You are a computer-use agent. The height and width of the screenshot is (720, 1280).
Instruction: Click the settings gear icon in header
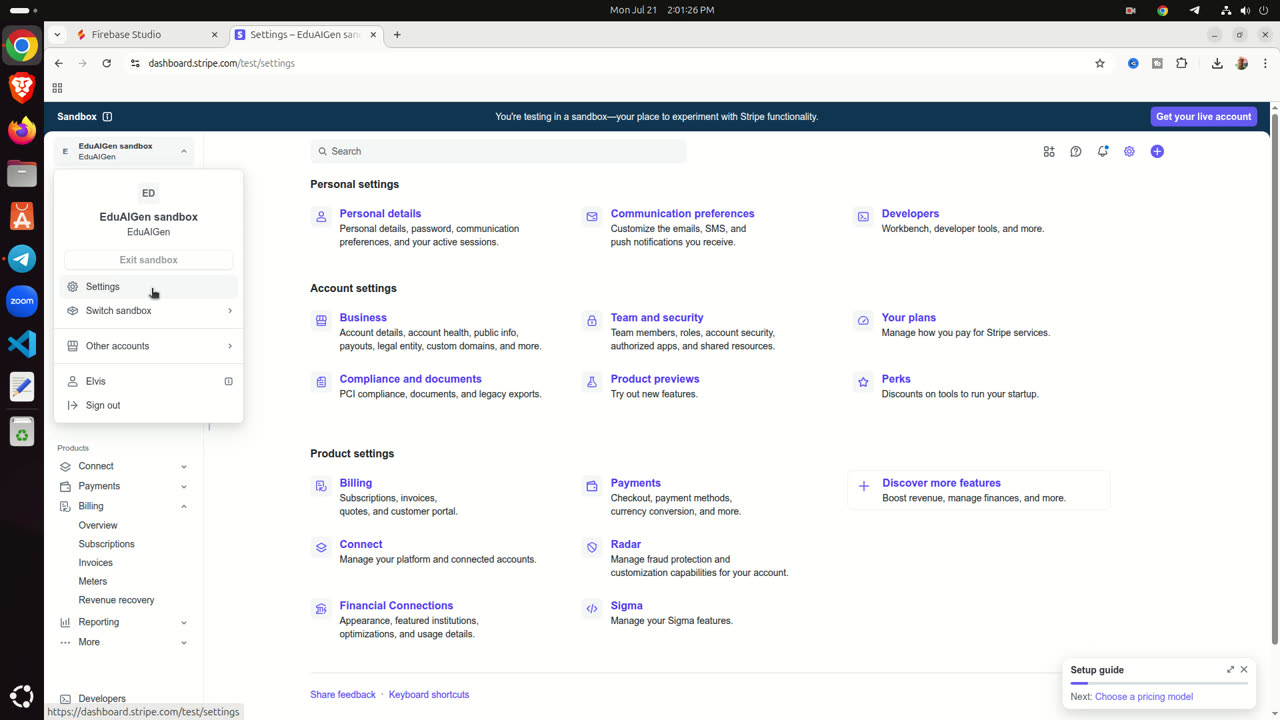[1129, 152]
